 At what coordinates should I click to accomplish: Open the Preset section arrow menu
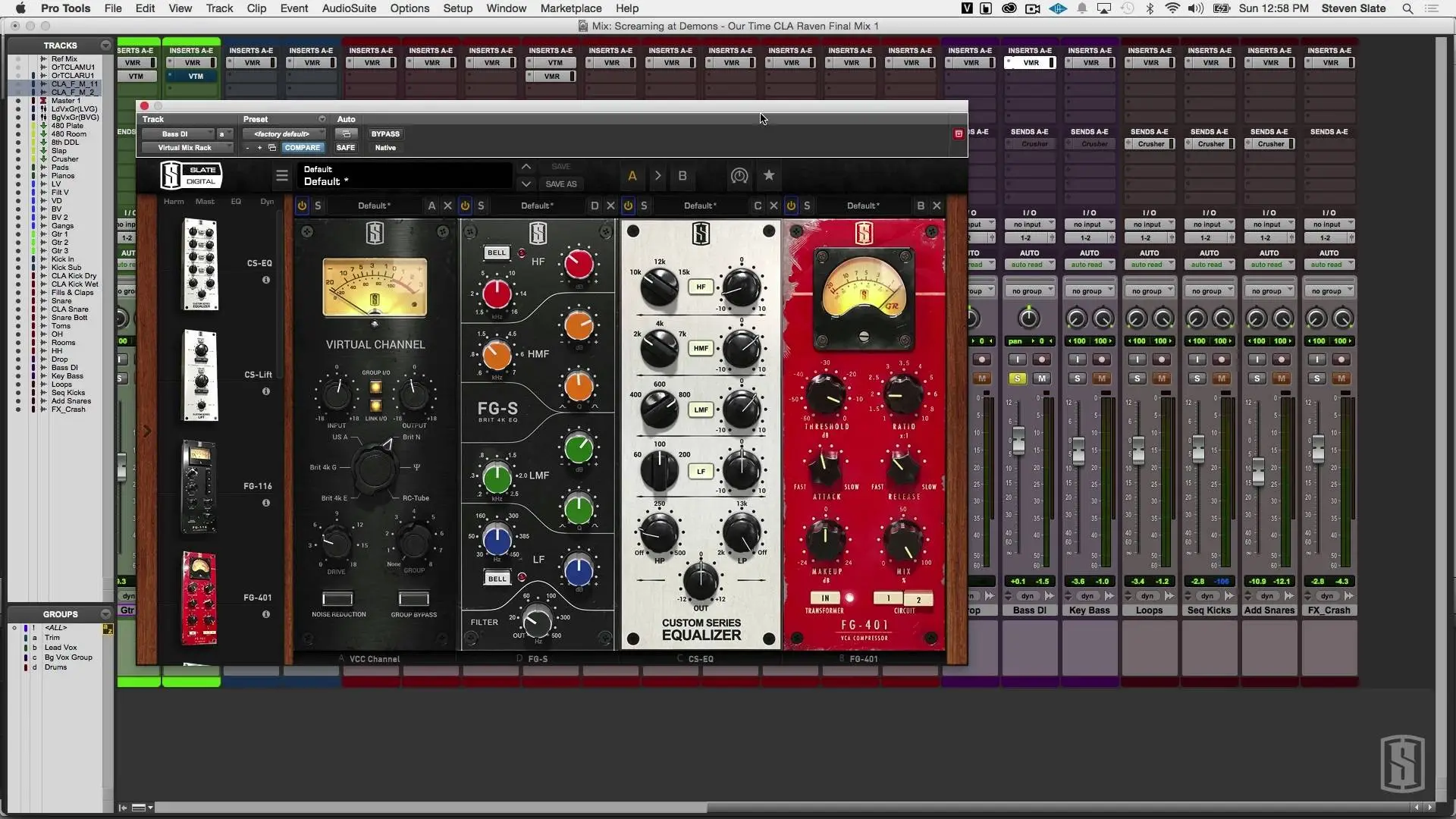pyautogui.click(x=322, y=119)
